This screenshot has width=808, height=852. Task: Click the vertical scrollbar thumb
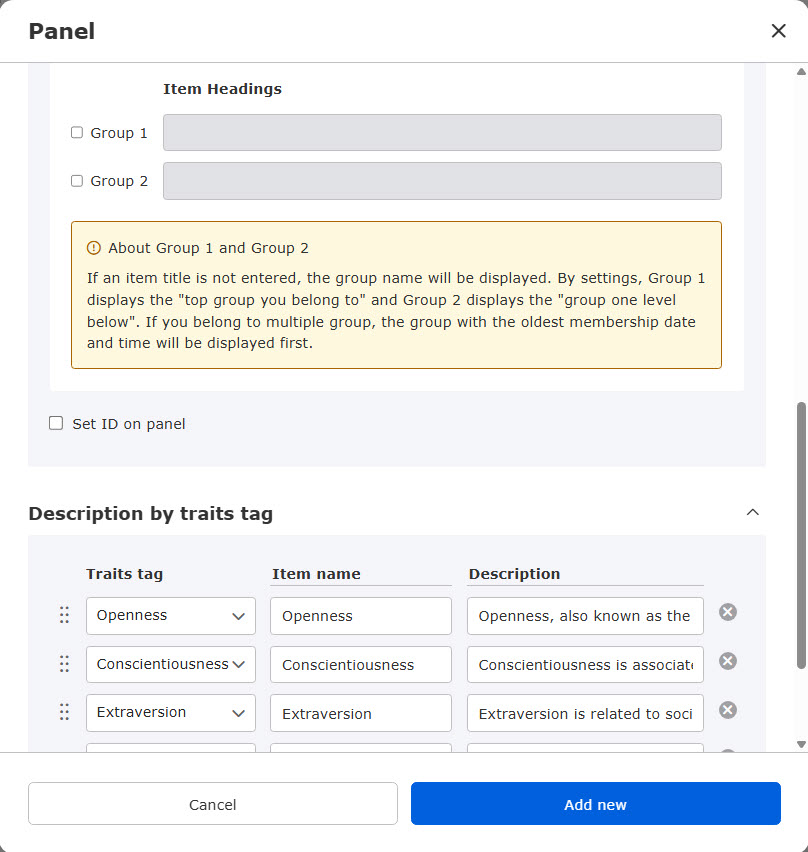[800, 535]
